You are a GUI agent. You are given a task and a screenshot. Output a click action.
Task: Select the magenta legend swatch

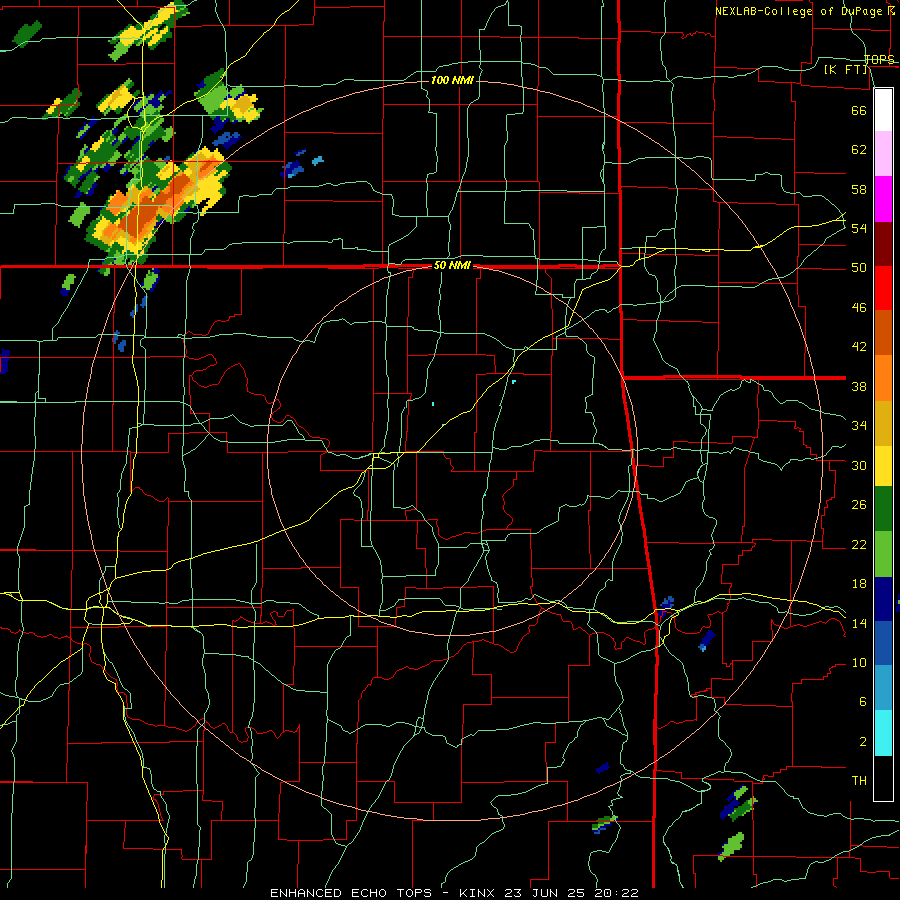(883, 199)
